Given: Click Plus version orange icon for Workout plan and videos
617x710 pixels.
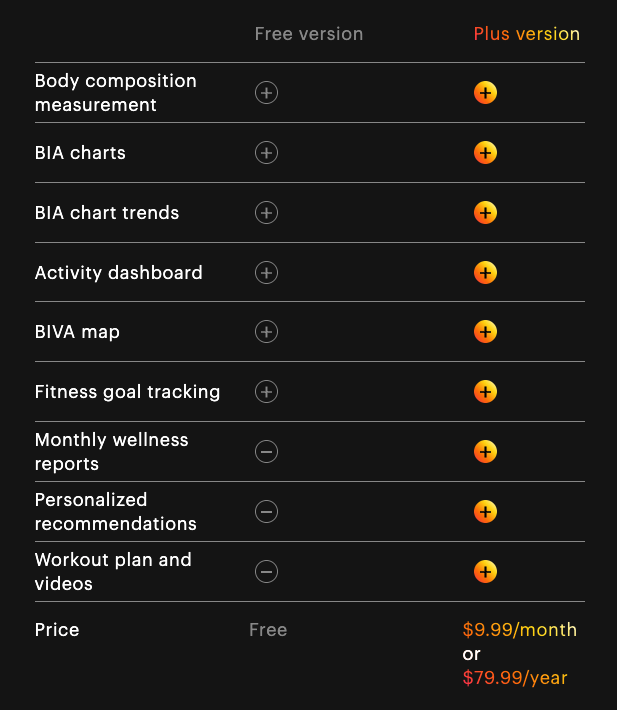Looking at the screenshot, I should coord(485,572).
